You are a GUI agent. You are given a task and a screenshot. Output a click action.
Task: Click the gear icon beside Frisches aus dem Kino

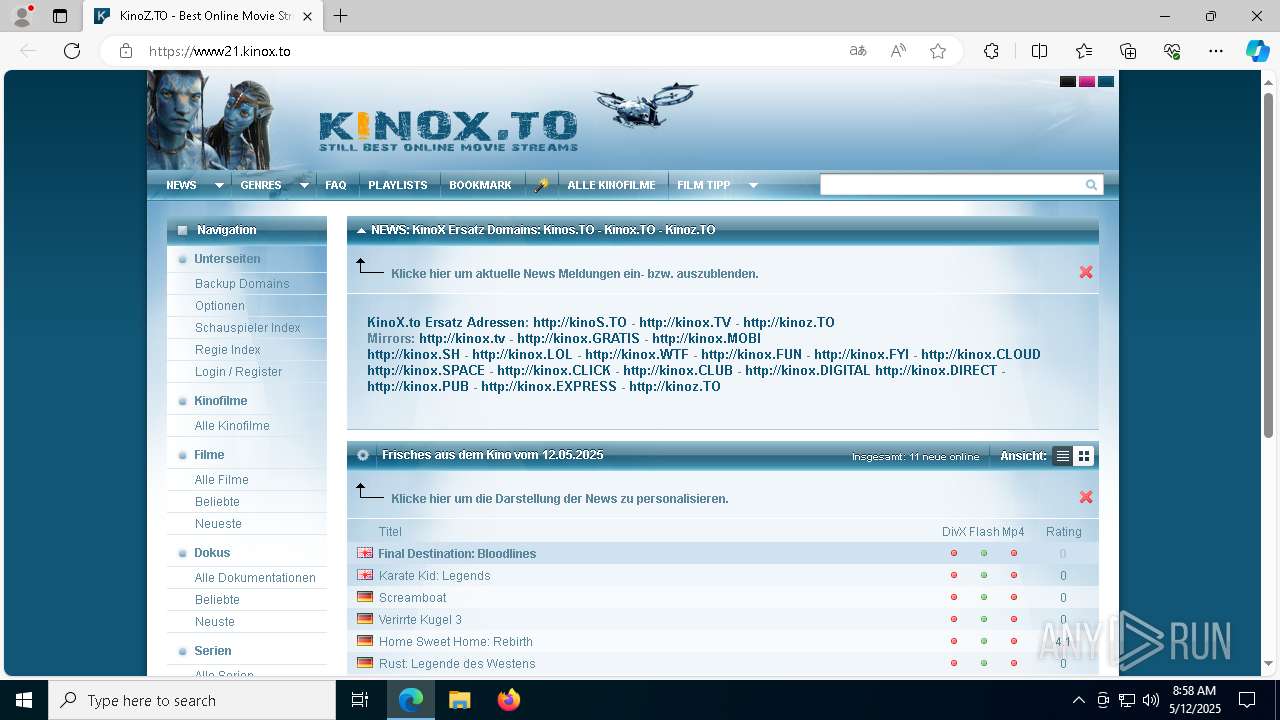click(363, 455)
